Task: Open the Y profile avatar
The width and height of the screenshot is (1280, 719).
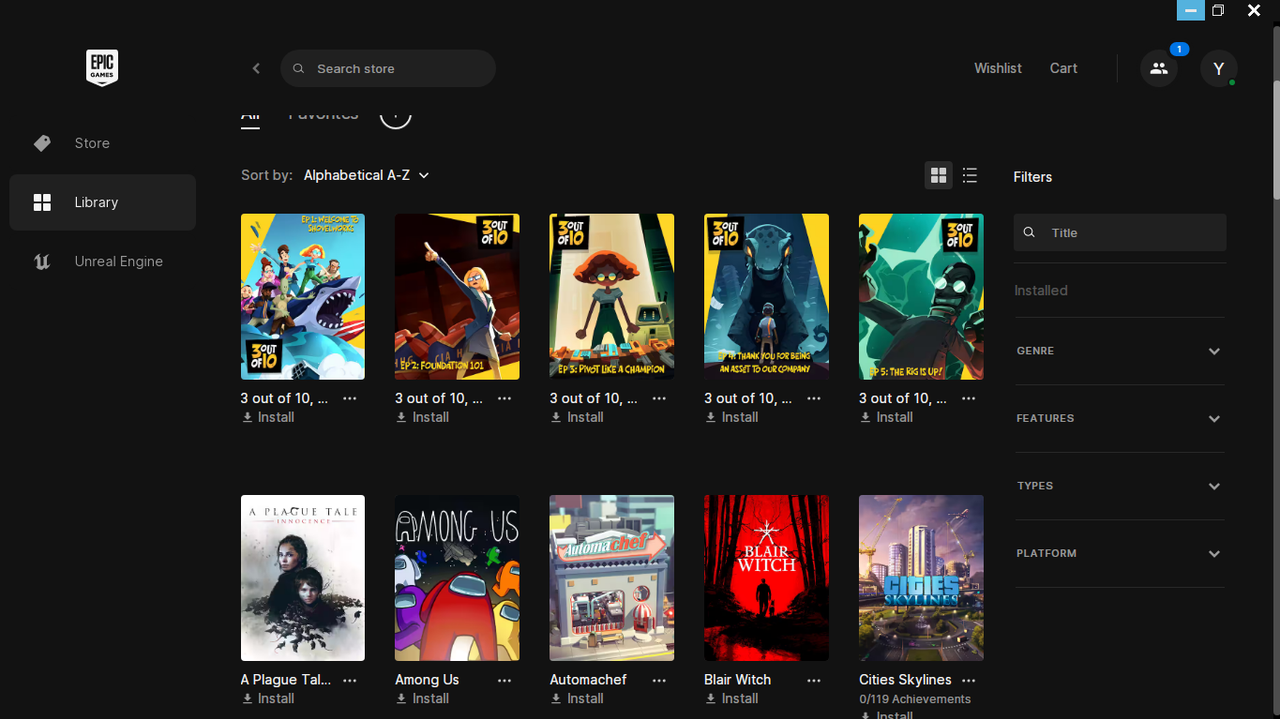Action: 1218,68
